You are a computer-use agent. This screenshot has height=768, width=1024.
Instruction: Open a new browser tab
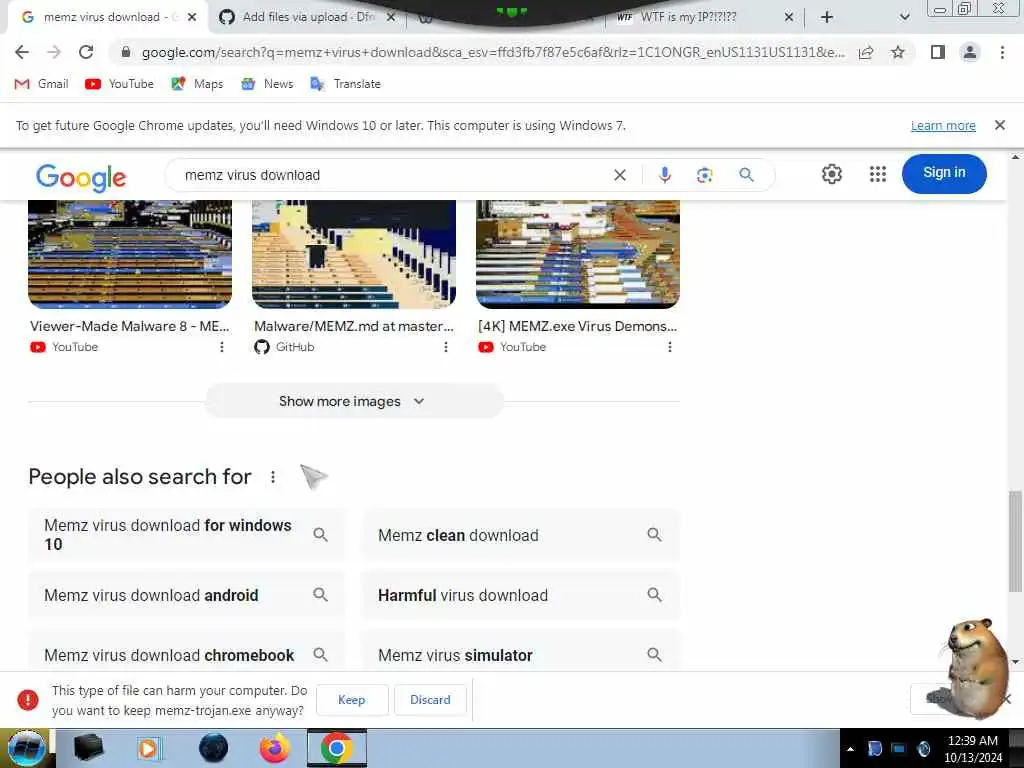pyautogui.click(x=827, y=17)
